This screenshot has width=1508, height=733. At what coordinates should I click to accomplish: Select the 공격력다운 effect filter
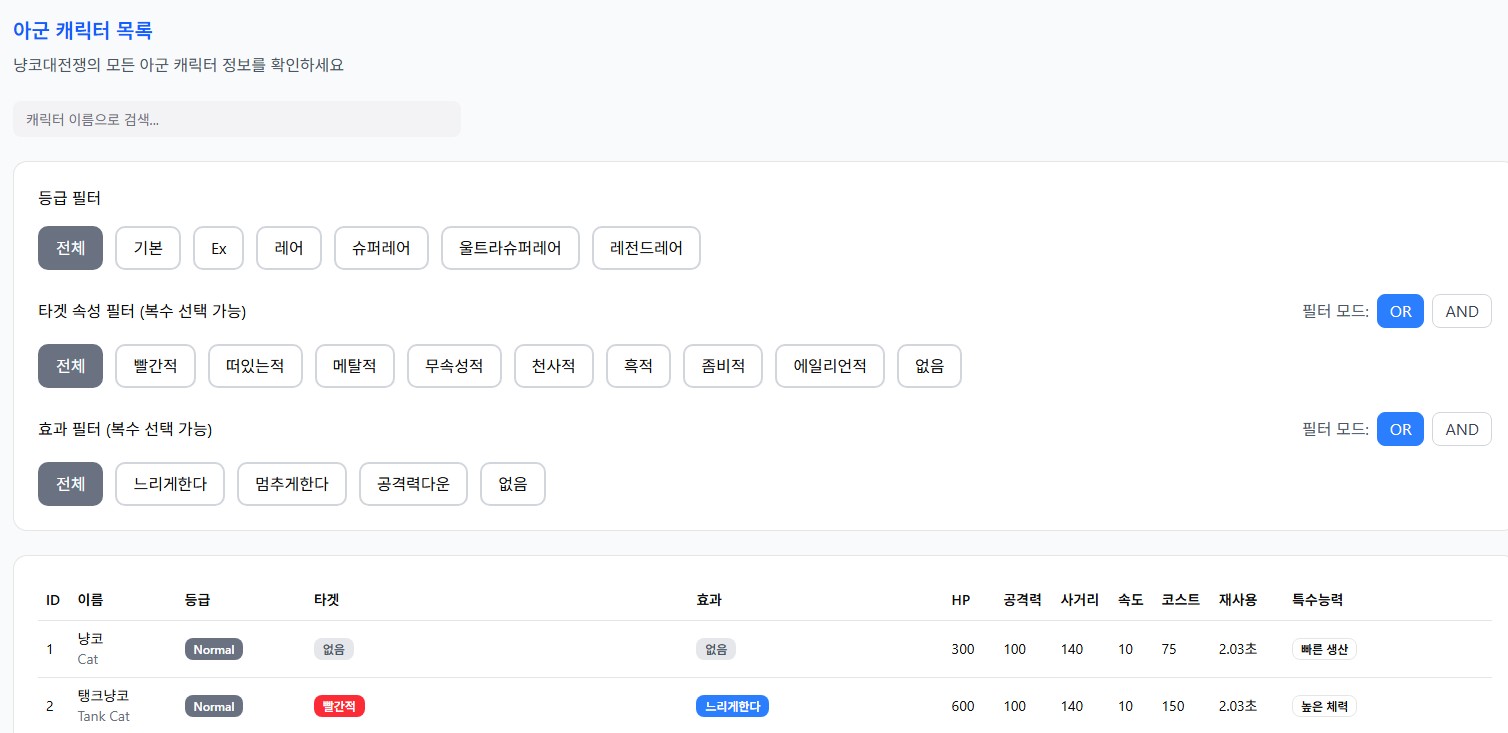click(x=413, y=483)
